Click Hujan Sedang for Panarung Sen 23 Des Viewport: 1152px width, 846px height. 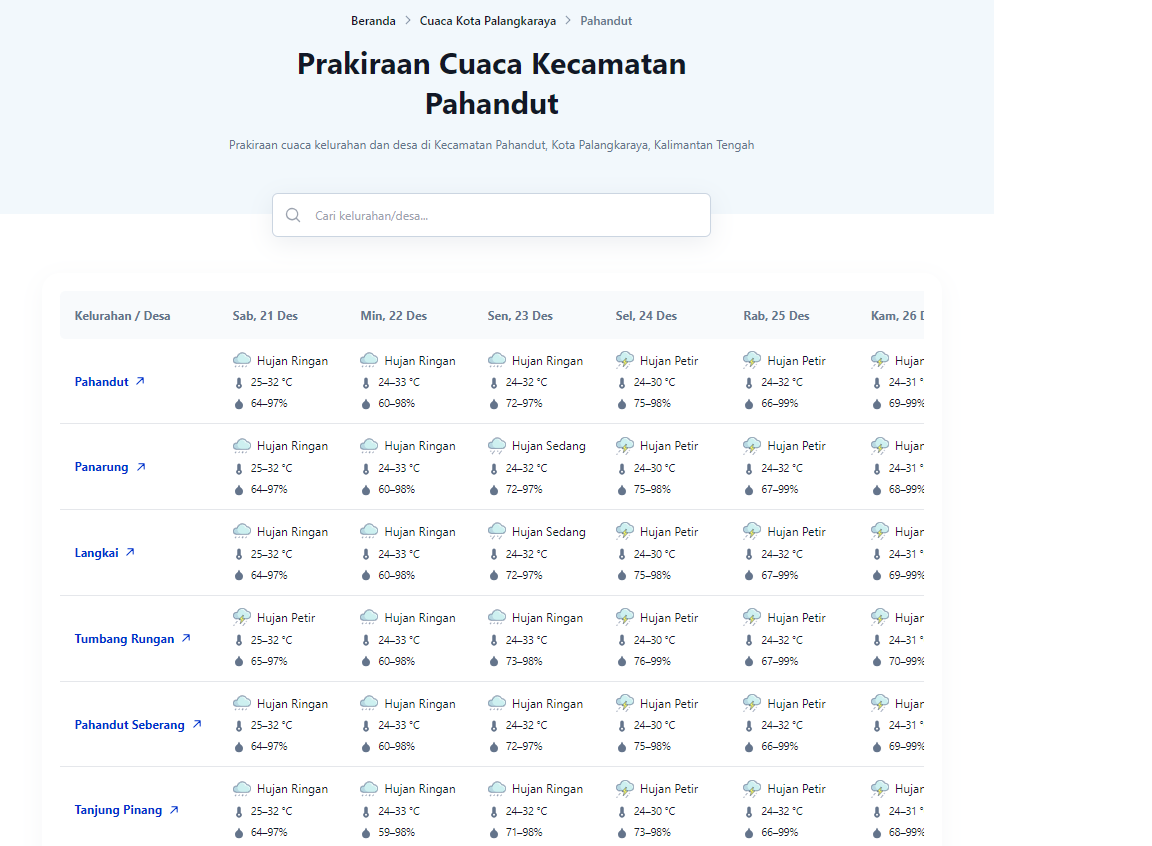549,446
